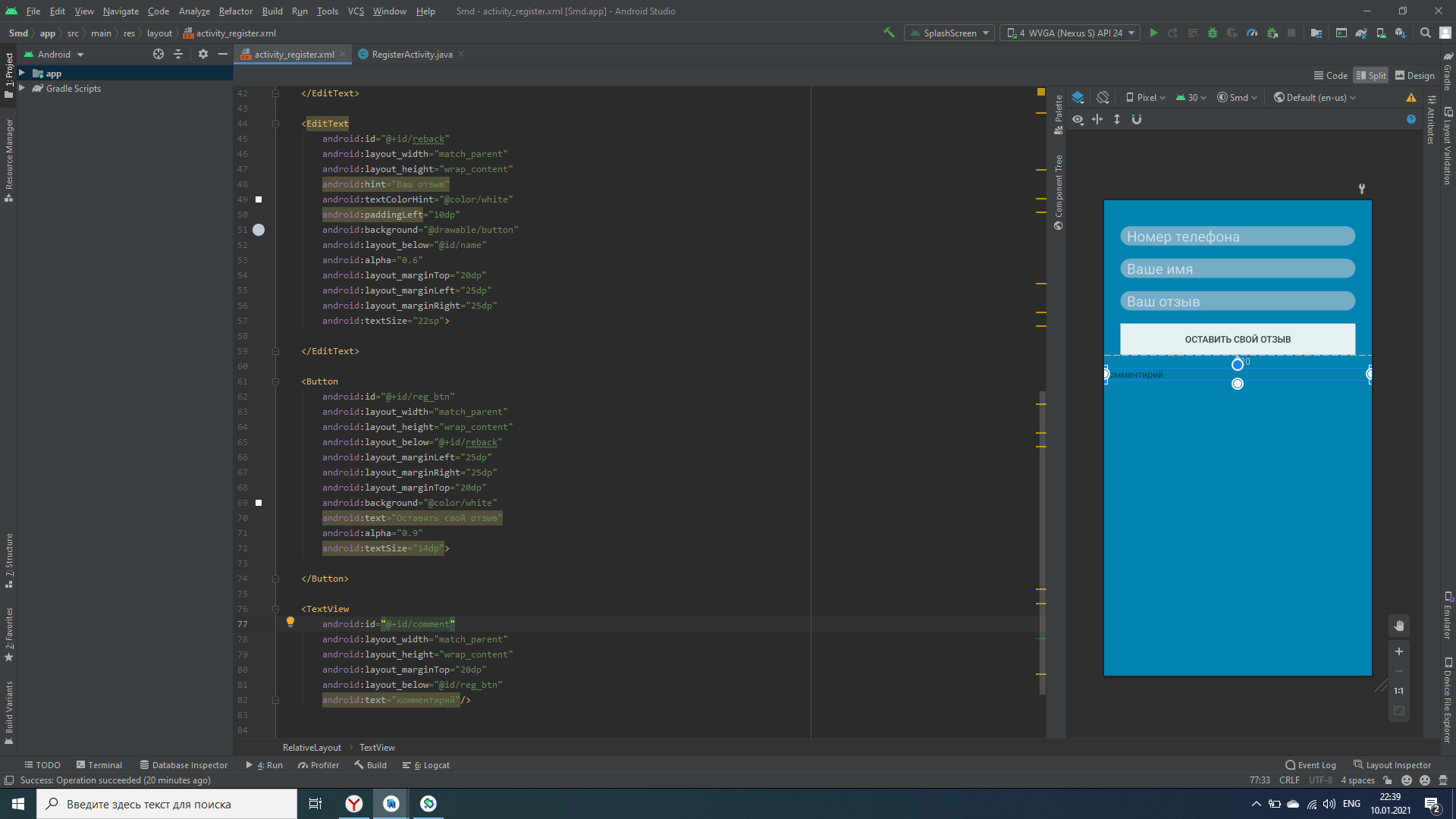Screen dimensions: 1456x819
Task: Zoom in the design preview with plus
Action: click(x=1399, y=651)
